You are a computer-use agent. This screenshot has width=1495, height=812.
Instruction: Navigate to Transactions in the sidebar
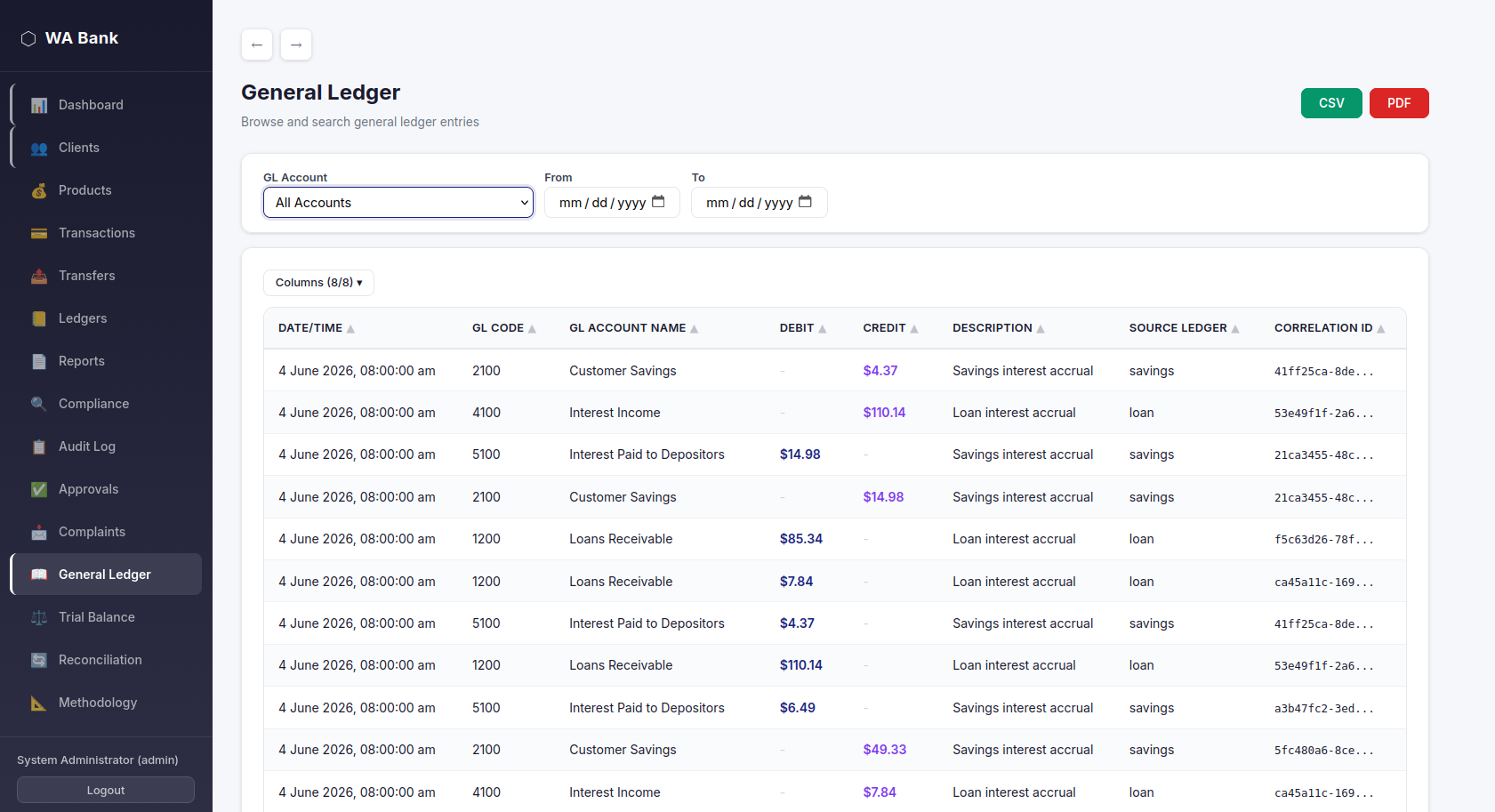click(x=106, y=233)
